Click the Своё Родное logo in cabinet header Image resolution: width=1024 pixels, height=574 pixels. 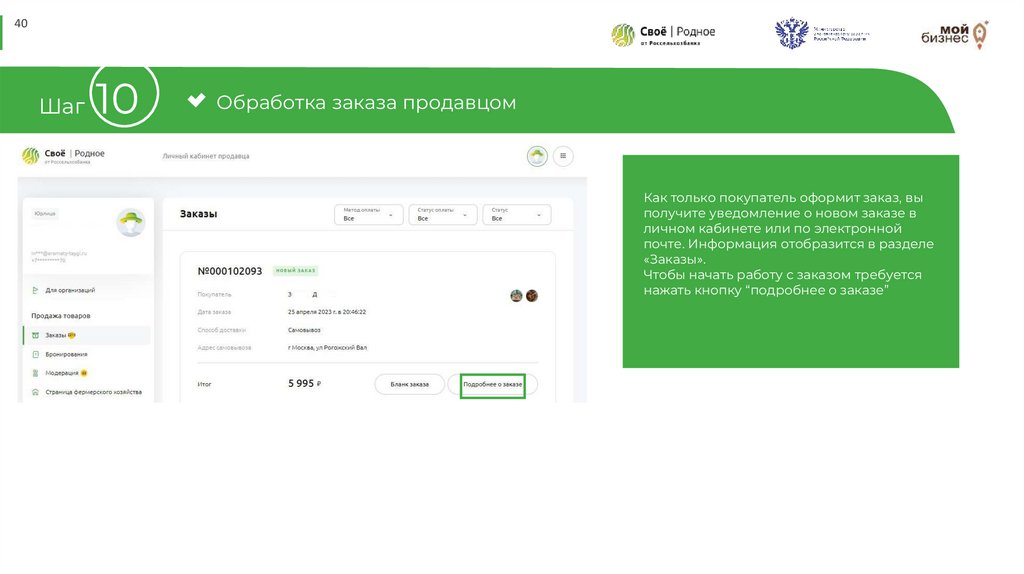click(63, 156)
